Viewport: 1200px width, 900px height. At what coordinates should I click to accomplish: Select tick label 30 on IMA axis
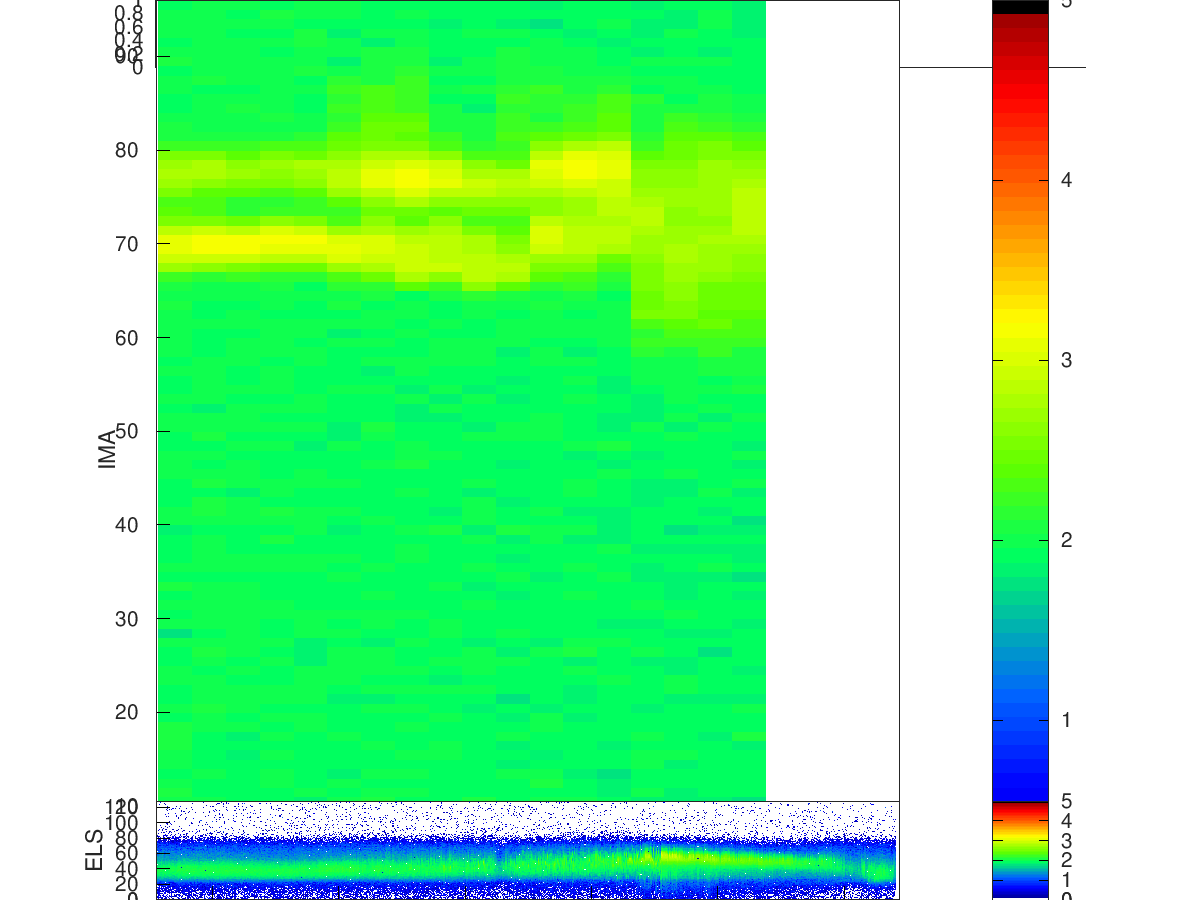coord(127,618)
